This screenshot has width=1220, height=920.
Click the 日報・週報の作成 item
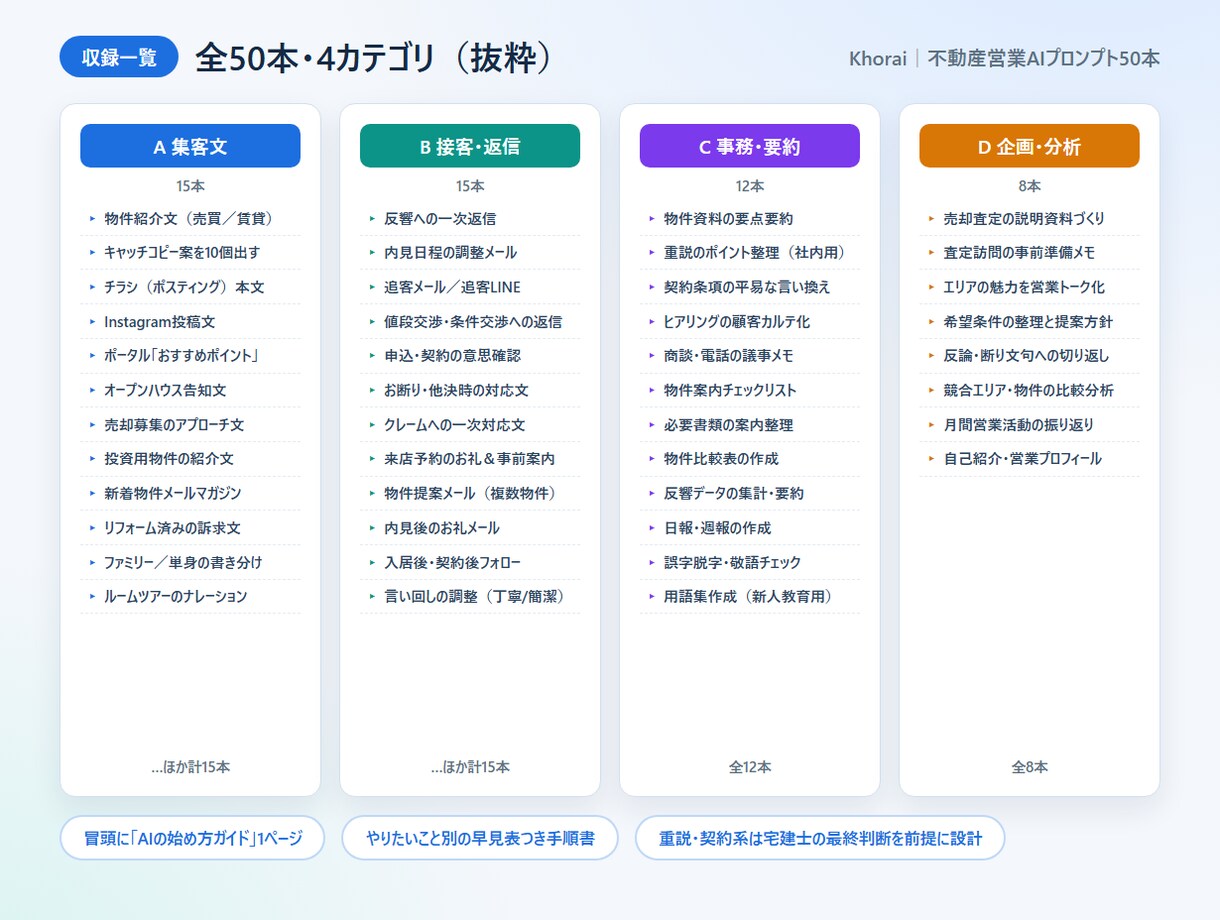point(750,528)
